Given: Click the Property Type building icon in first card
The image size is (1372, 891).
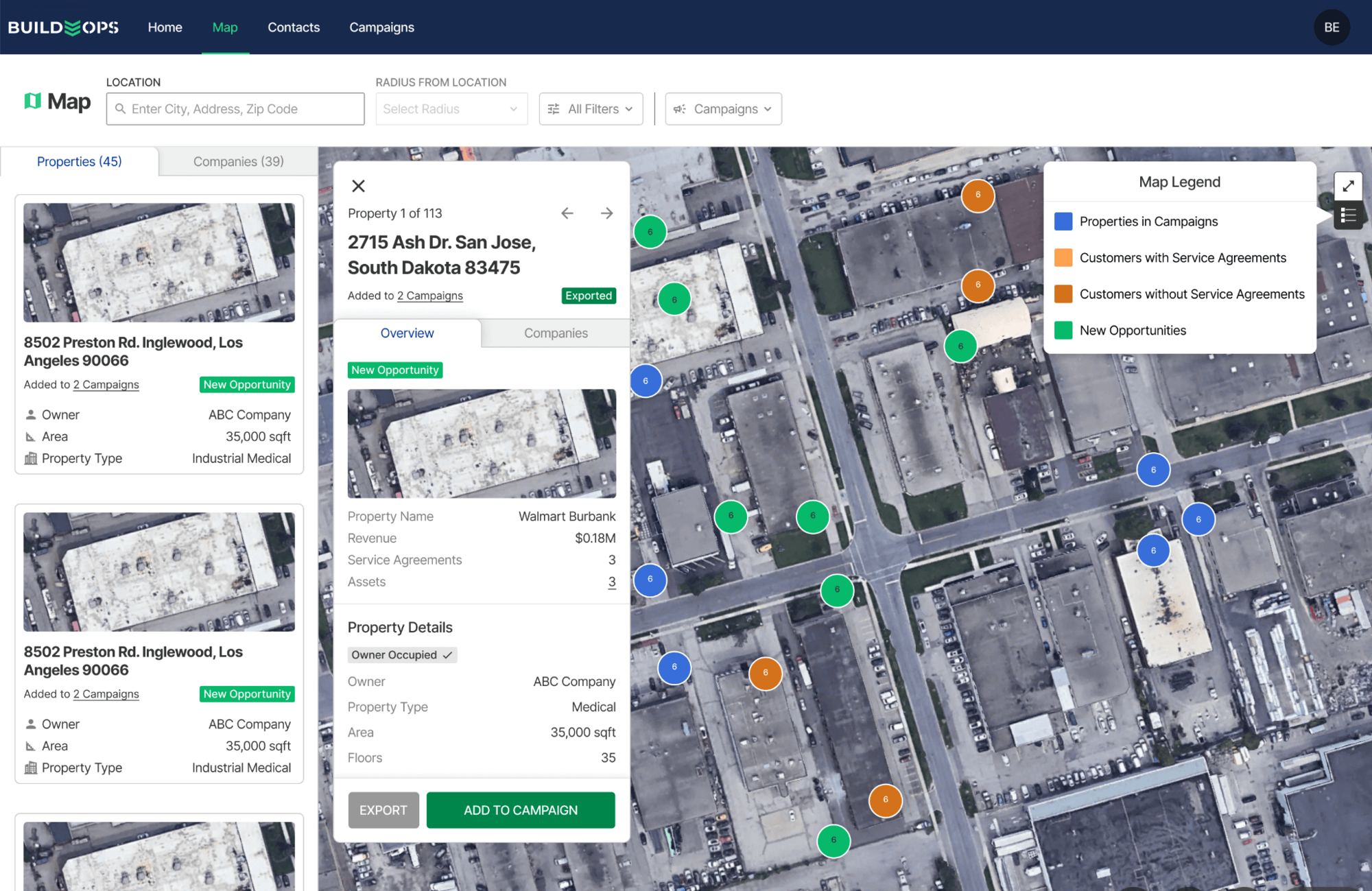Looking at the screenshot, I should click(31, 458).
